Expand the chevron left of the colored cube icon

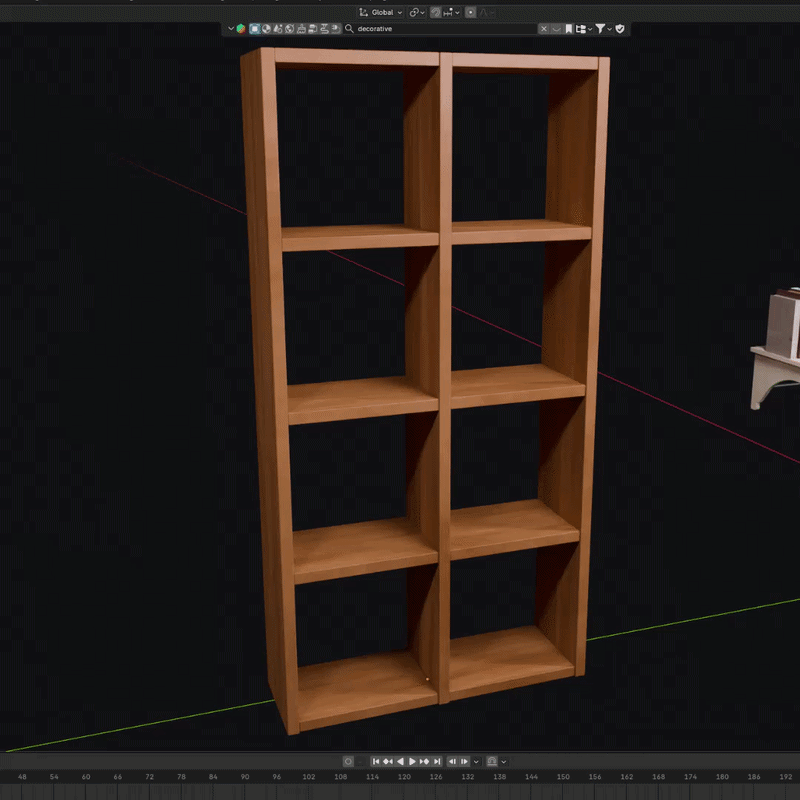231,29
